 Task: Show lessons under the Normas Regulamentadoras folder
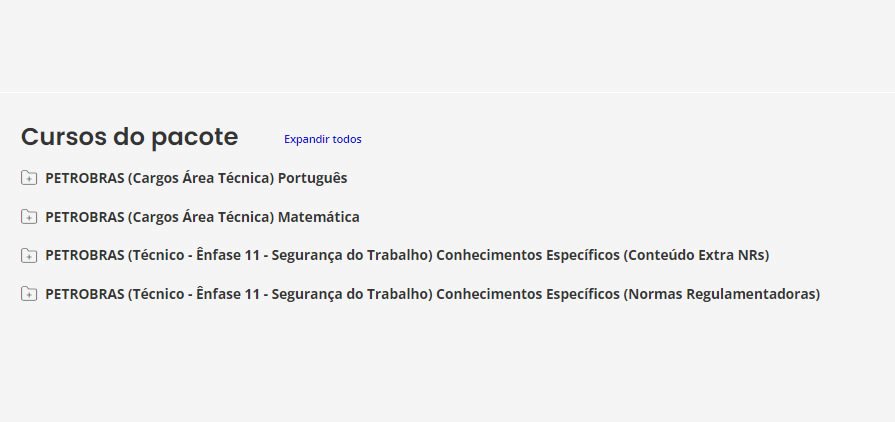(x=29, y=295)
